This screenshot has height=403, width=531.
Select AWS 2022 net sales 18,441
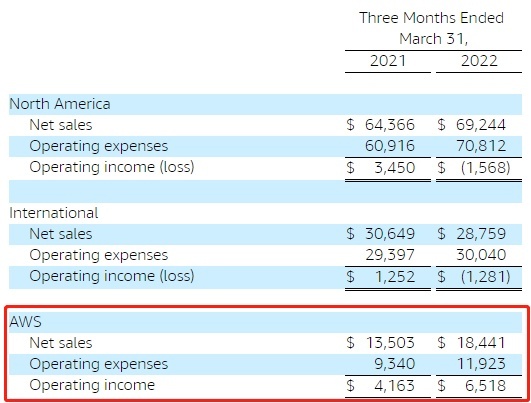pyautogui.click(x=481, y=343)
